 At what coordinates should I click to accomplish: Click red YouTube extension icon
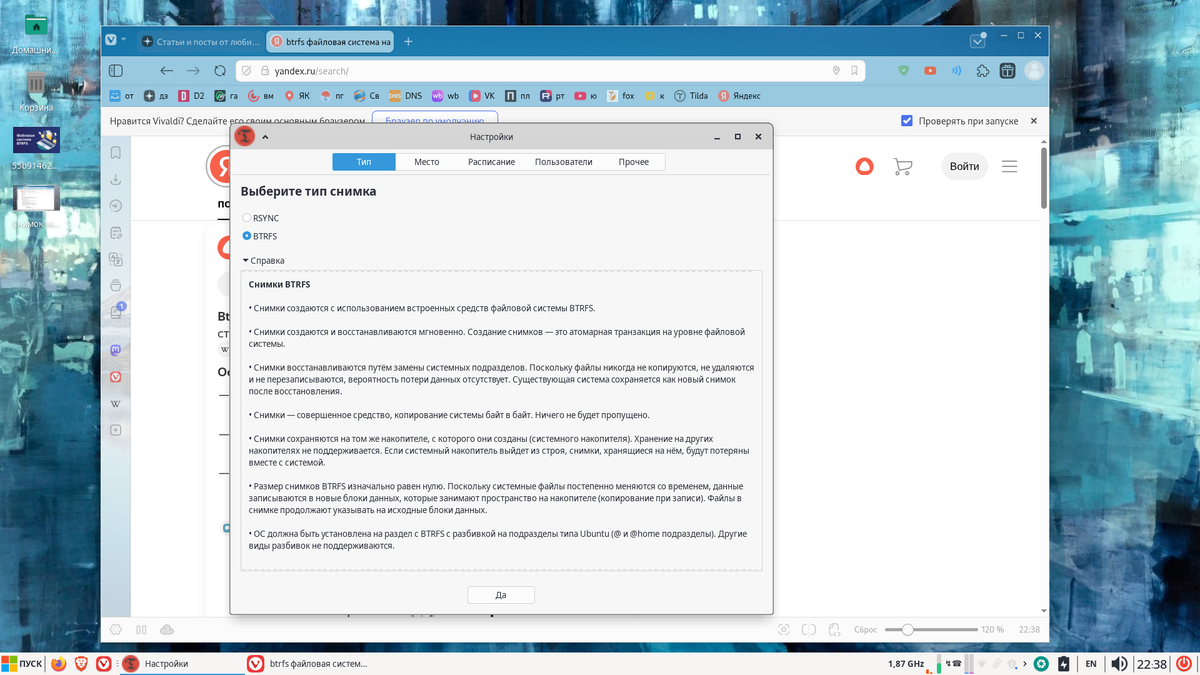pos(930,71)
